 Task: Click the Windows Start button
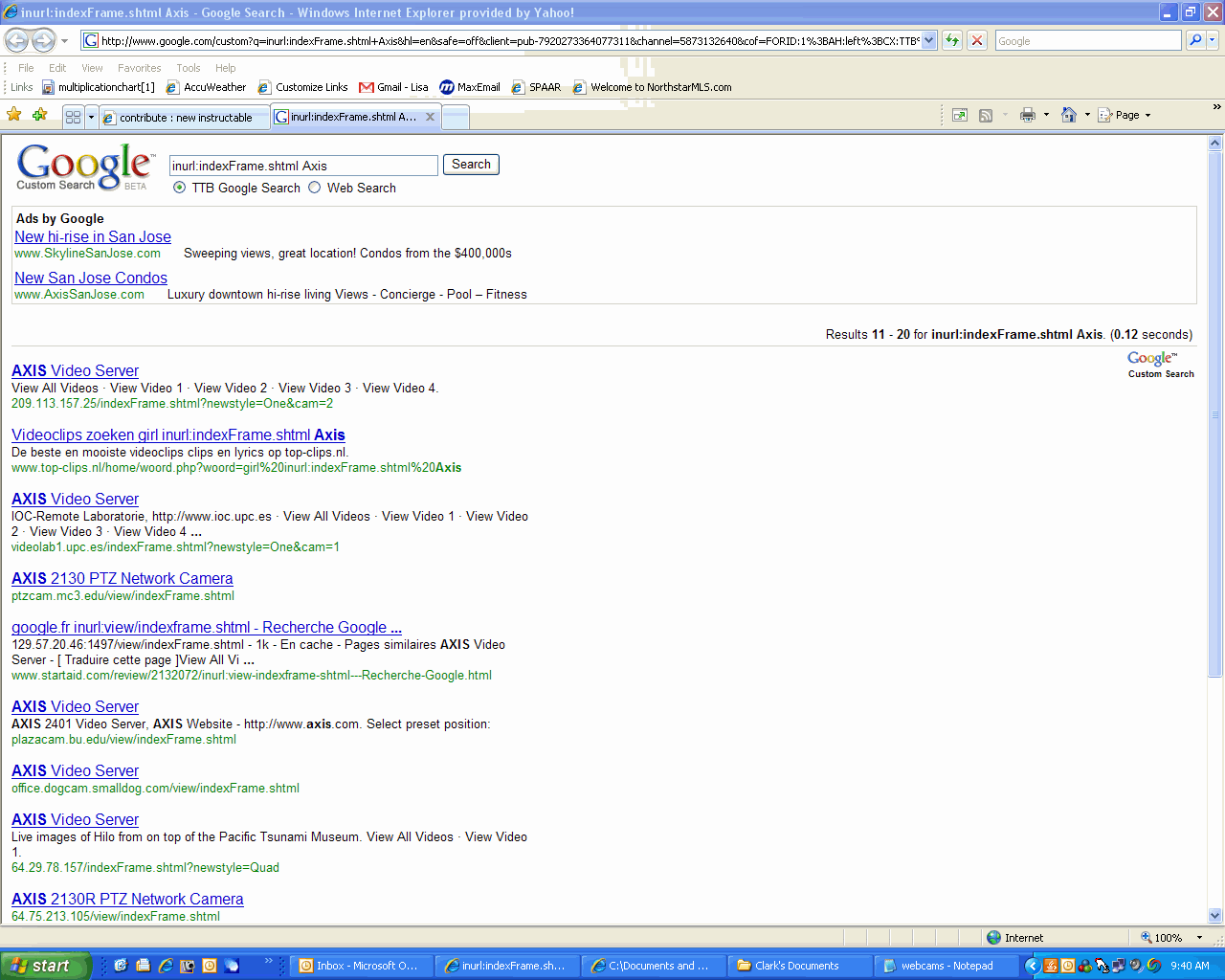coord(44,966)
